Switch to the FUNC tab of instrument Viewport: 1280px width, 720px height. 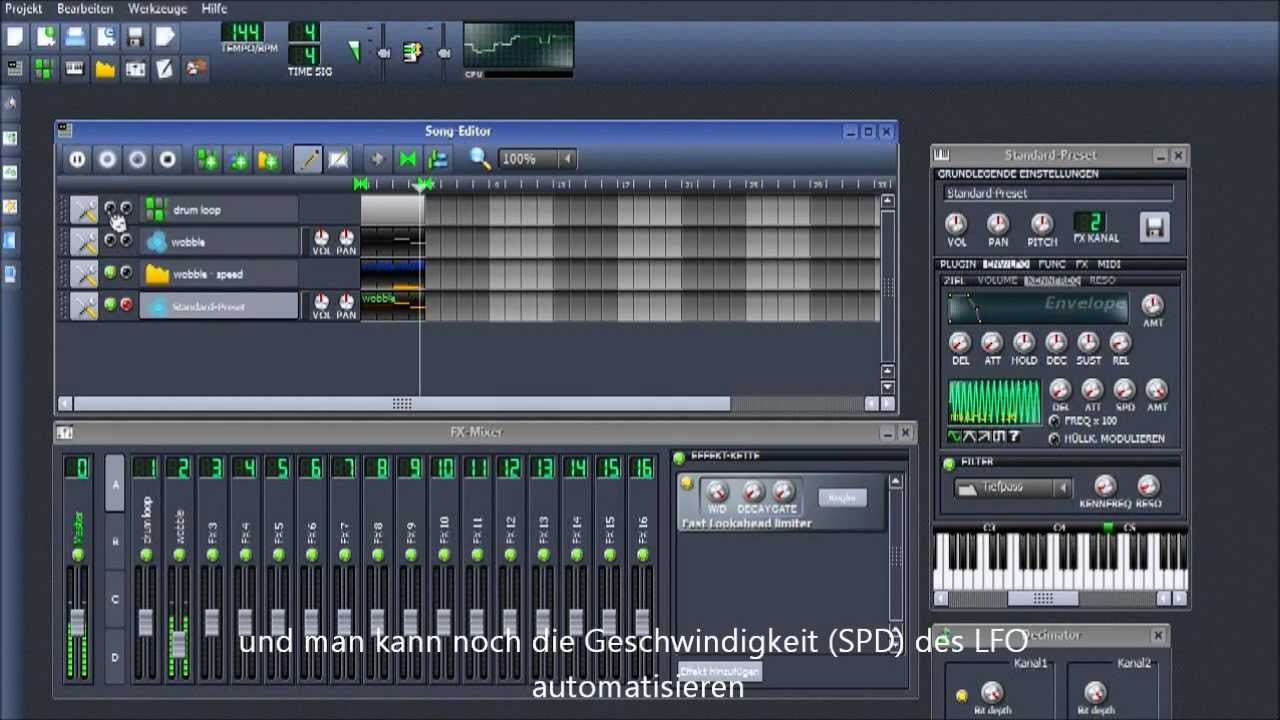coord(1052,265)
